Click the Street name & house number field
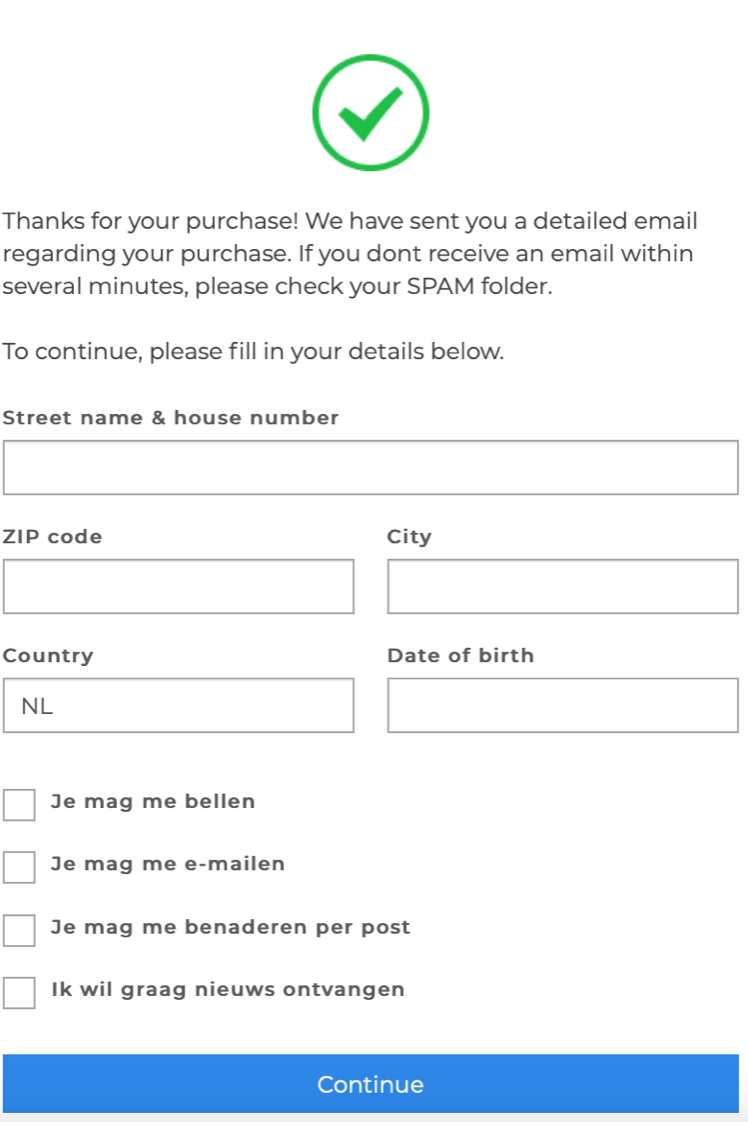 tap(370, 467)
